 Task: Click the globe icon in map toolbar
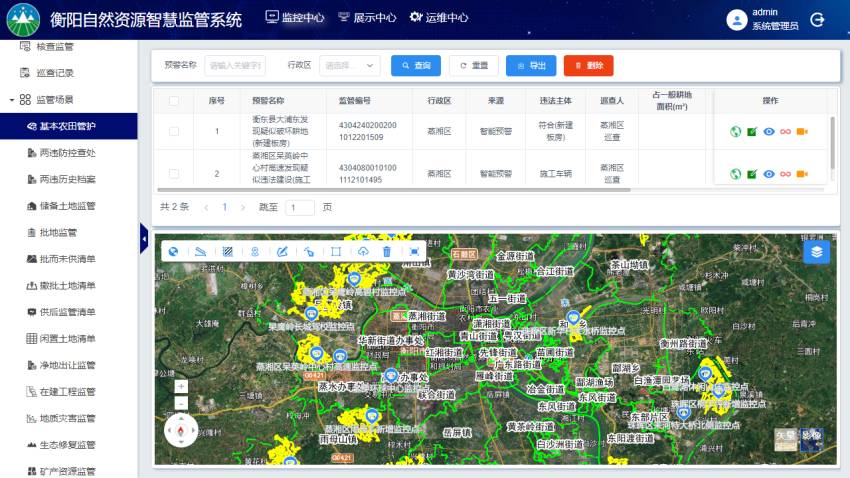(x=173, y=251)
